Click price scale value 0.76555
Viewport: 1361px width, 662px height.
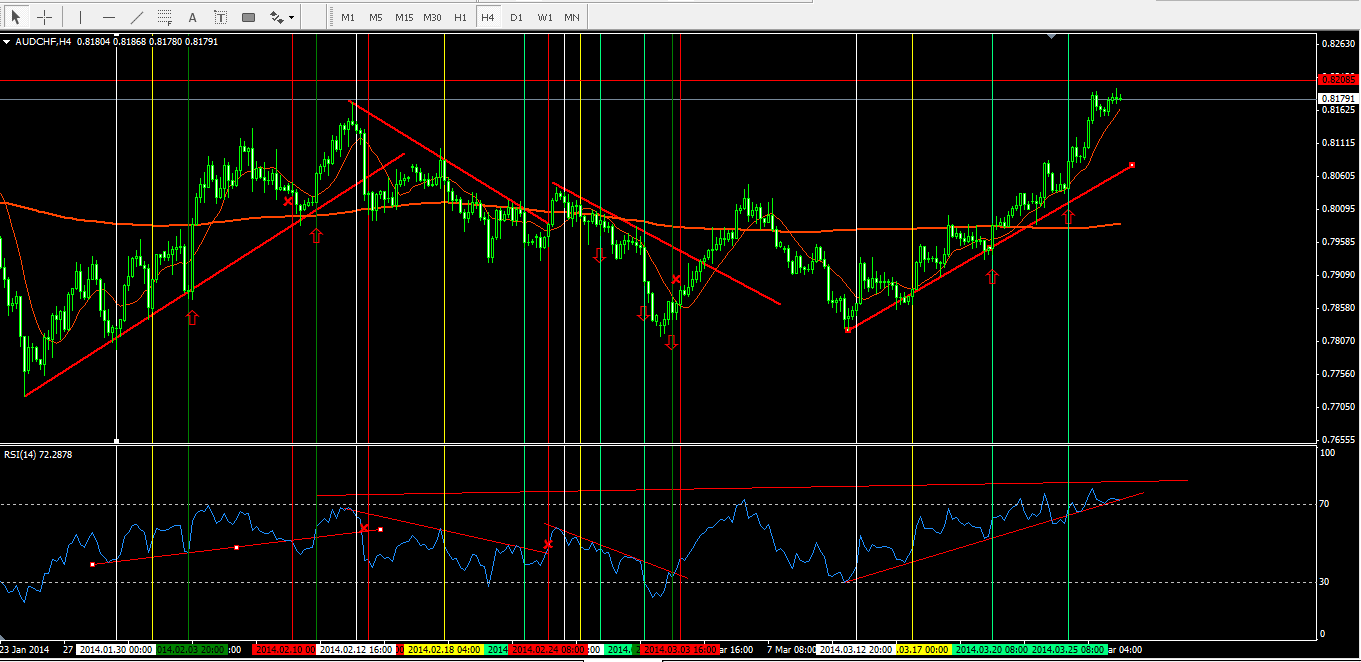point(1338,440)
